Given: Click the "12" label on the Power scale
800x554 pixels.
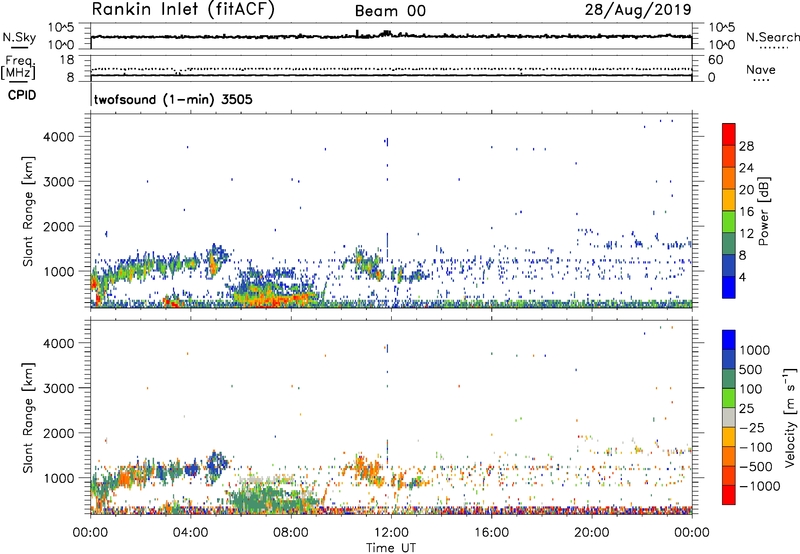Looking at the screenshot, I should 746,234.
